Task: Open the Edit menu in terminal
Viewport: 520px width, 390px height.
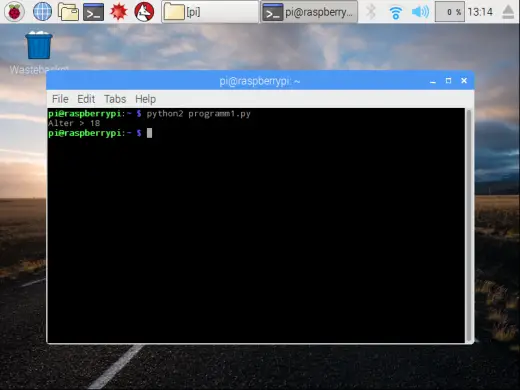Action: pyautogui.click(x=86, y=99)
